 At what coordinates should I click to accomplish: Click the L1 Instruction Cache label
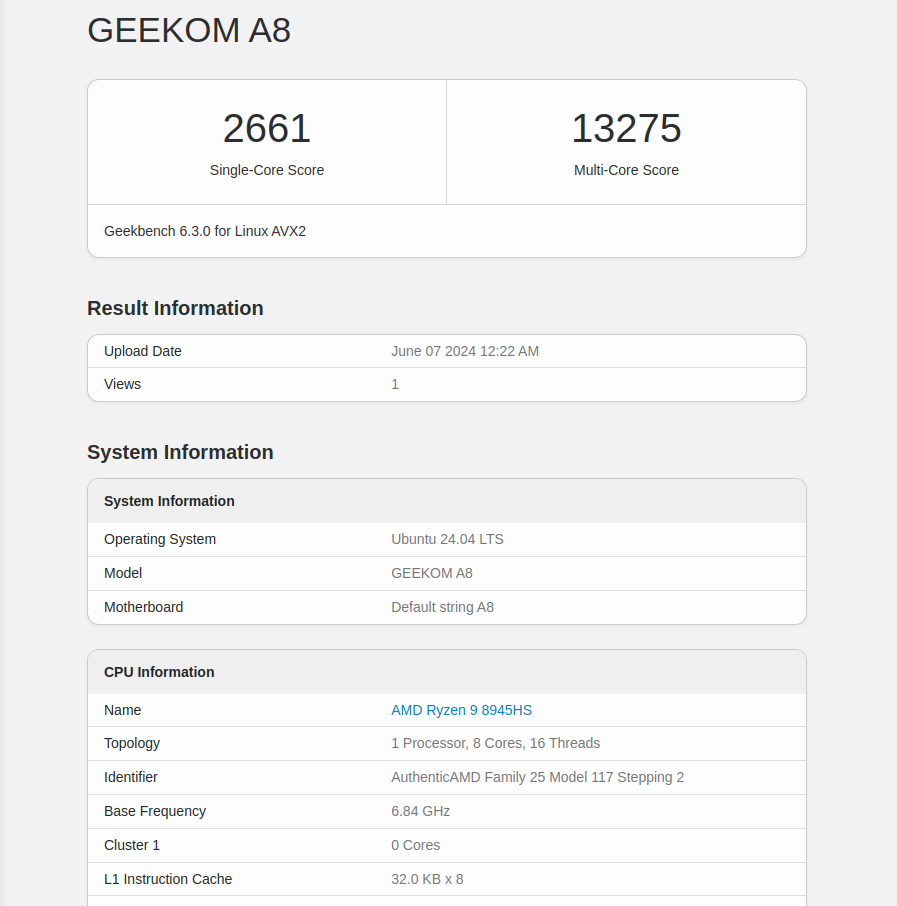[x=168, y=879]
